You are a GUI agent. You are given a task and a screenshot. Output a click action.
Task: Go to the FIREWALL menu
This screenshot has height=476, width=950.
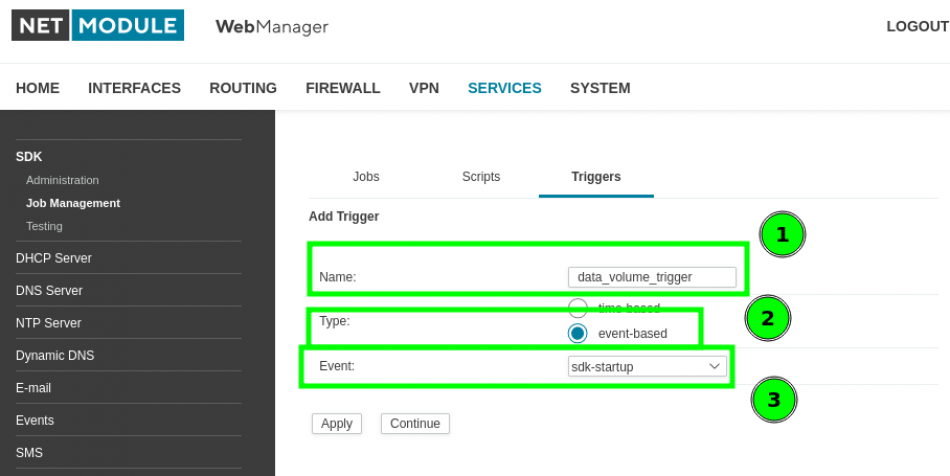[343, 88]
